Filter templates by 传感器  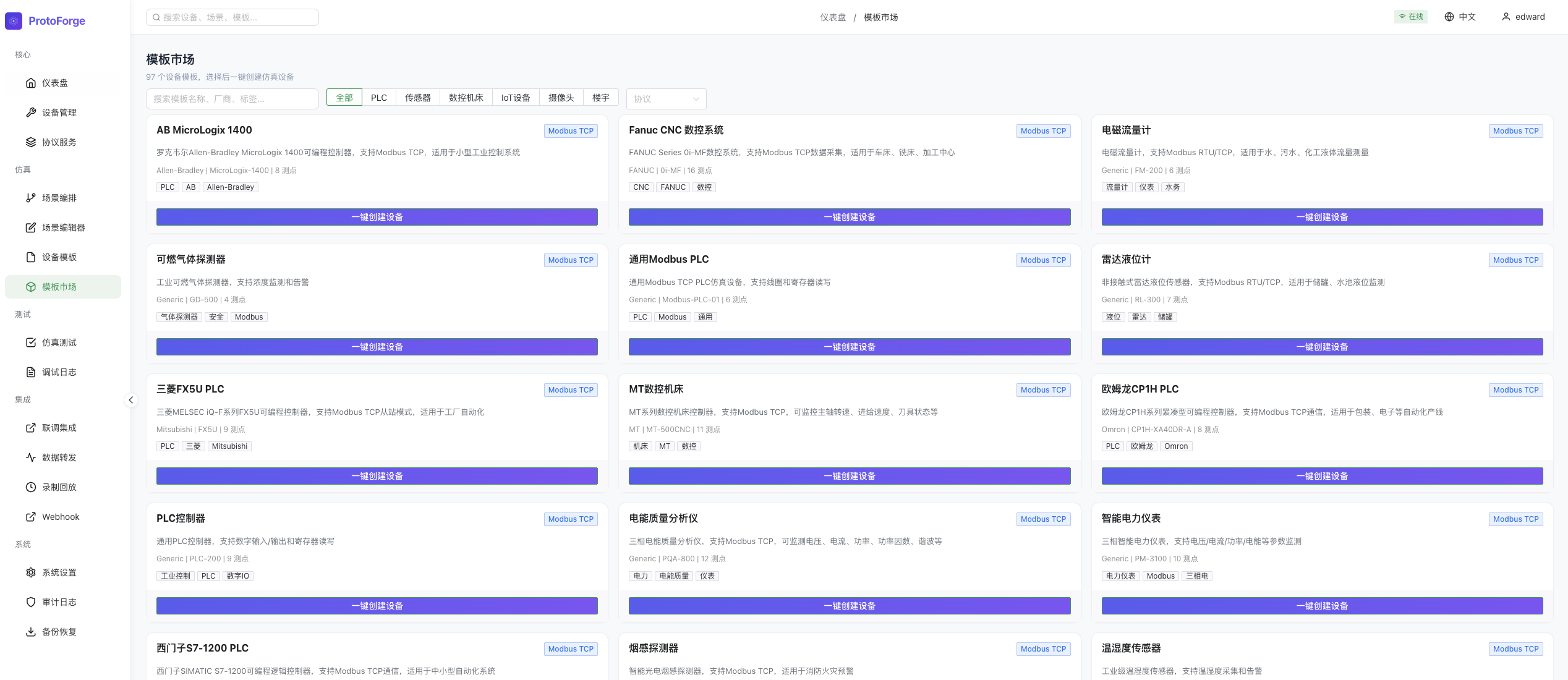pos(418,98)
